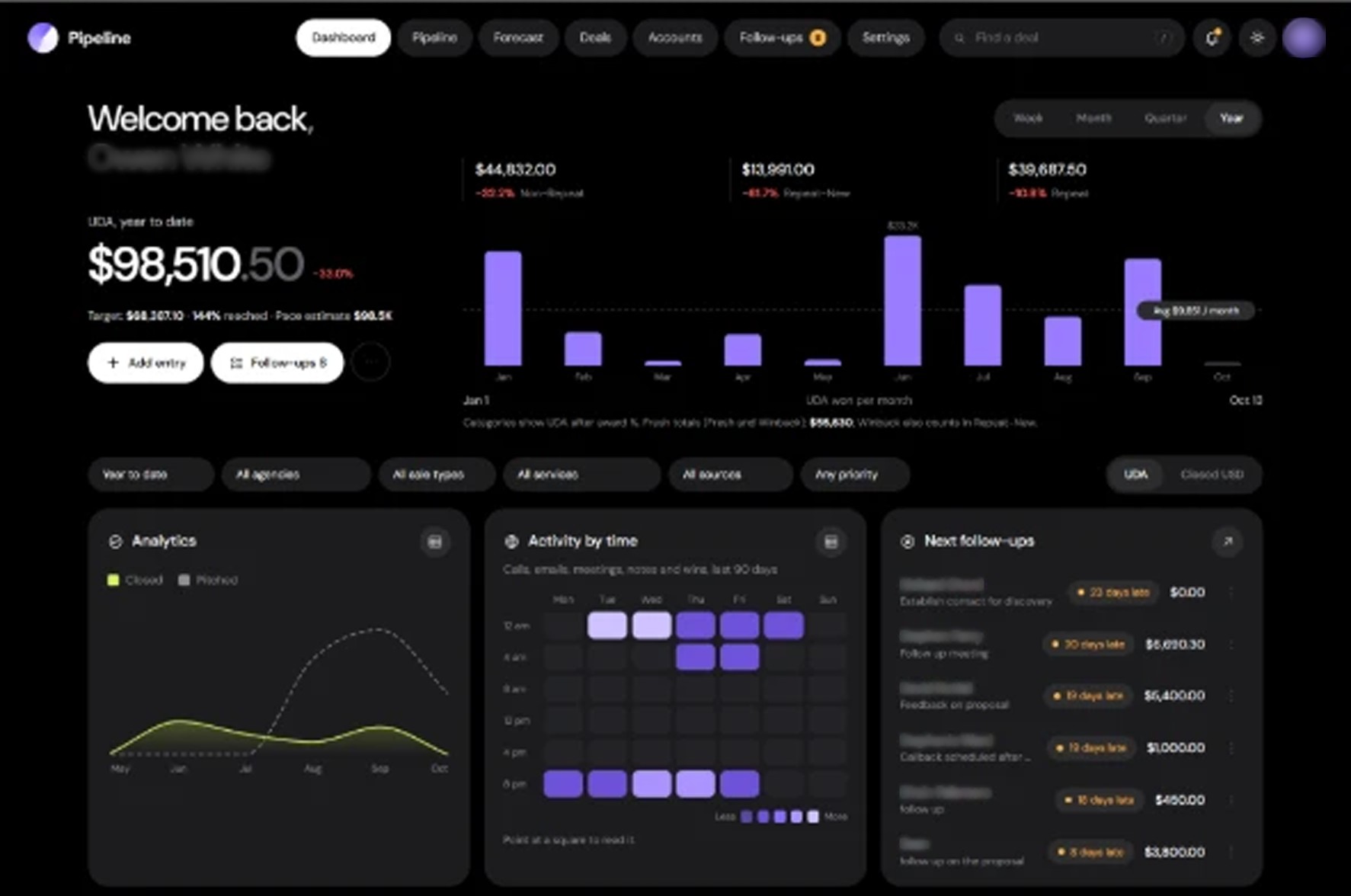The height and width of the screenshot is (896, 1351).
Task: Open the menu for the $1,000.00 follow-up
Action: click(x=1231, y=747)
